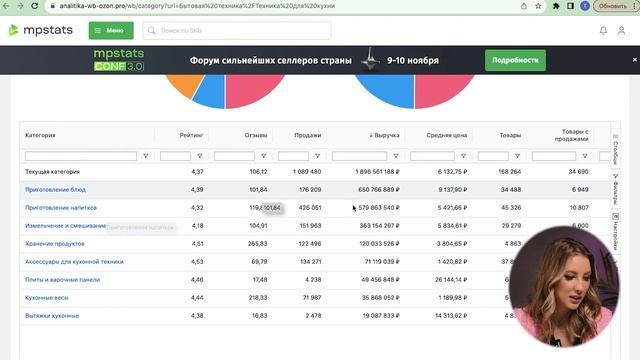Open the Хранение продуктов category link
The image size is (640, 360).
pyautogui.click(x=55, y=244)
